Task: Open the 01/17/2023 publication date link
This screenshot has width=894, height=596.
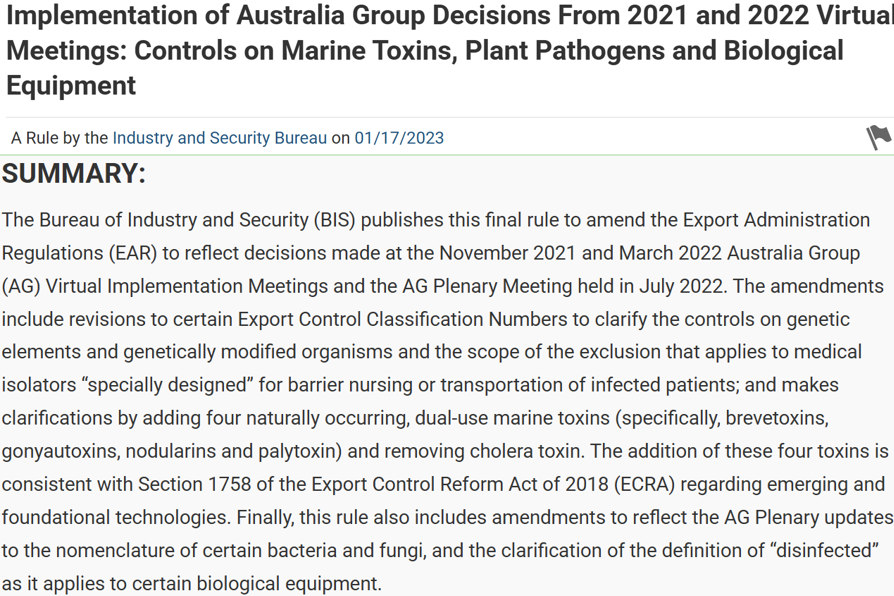Action: point(399,138)
